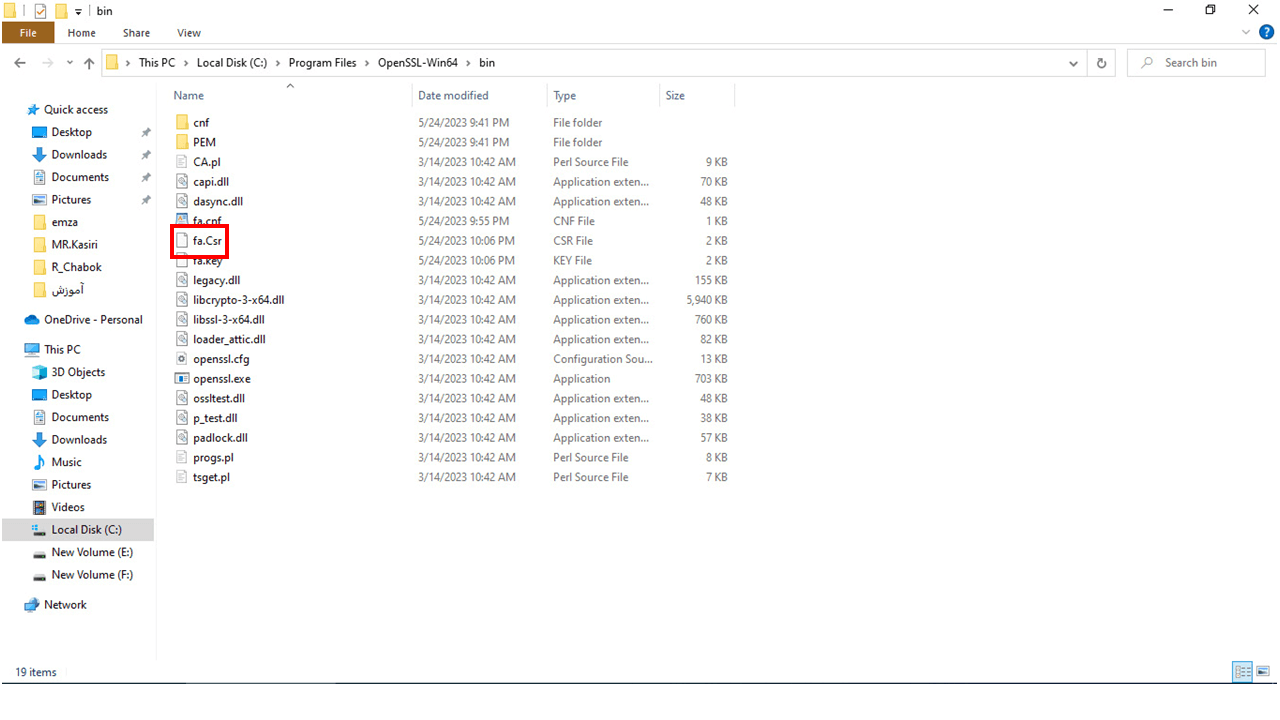The image size is (1280, 720).
Task: Open recent locations dropdown arrow
Action: click(x=69, y=63)
